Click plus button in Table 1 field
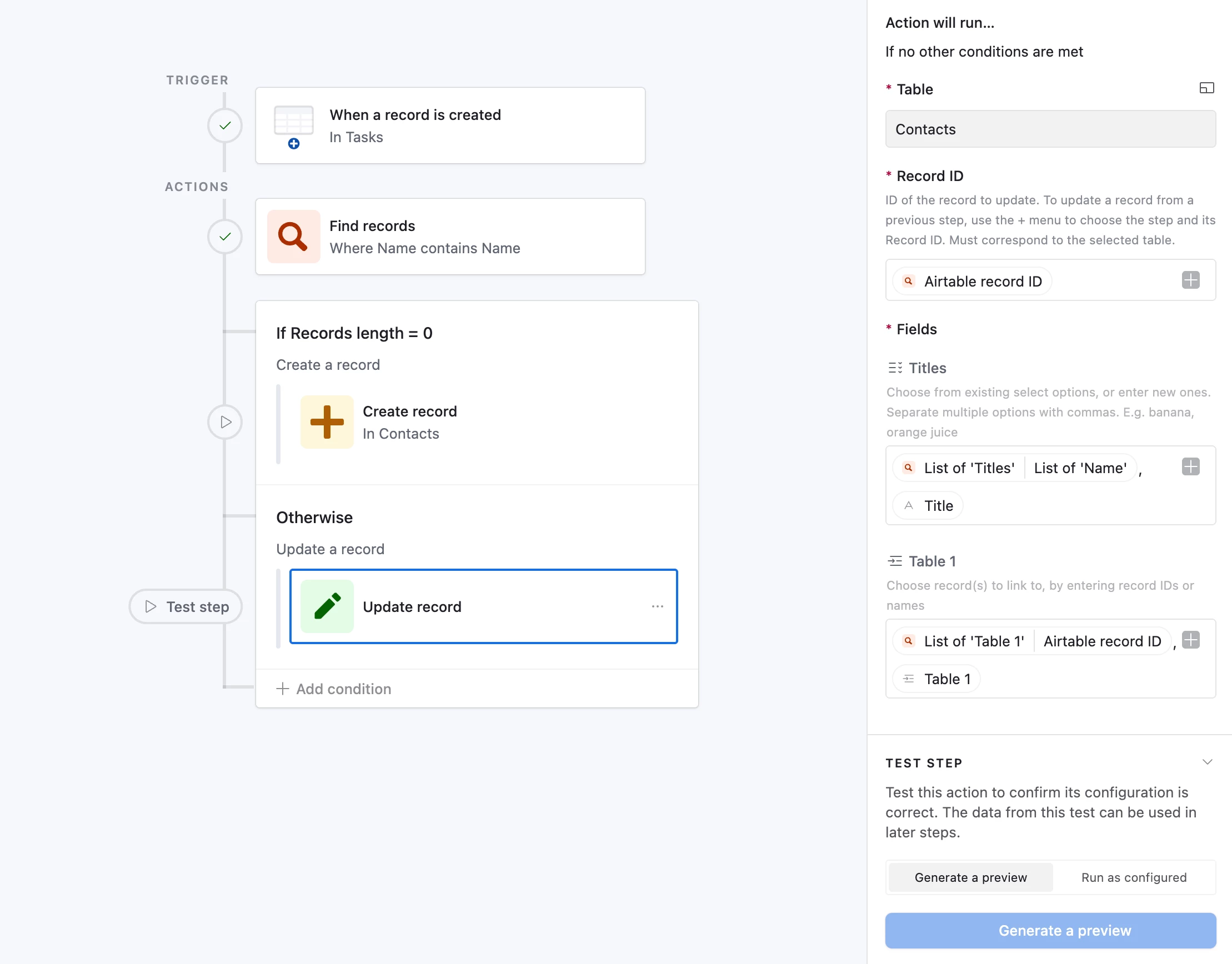The height and width of the screenshot is (964, 1232). pos(1190,640)
